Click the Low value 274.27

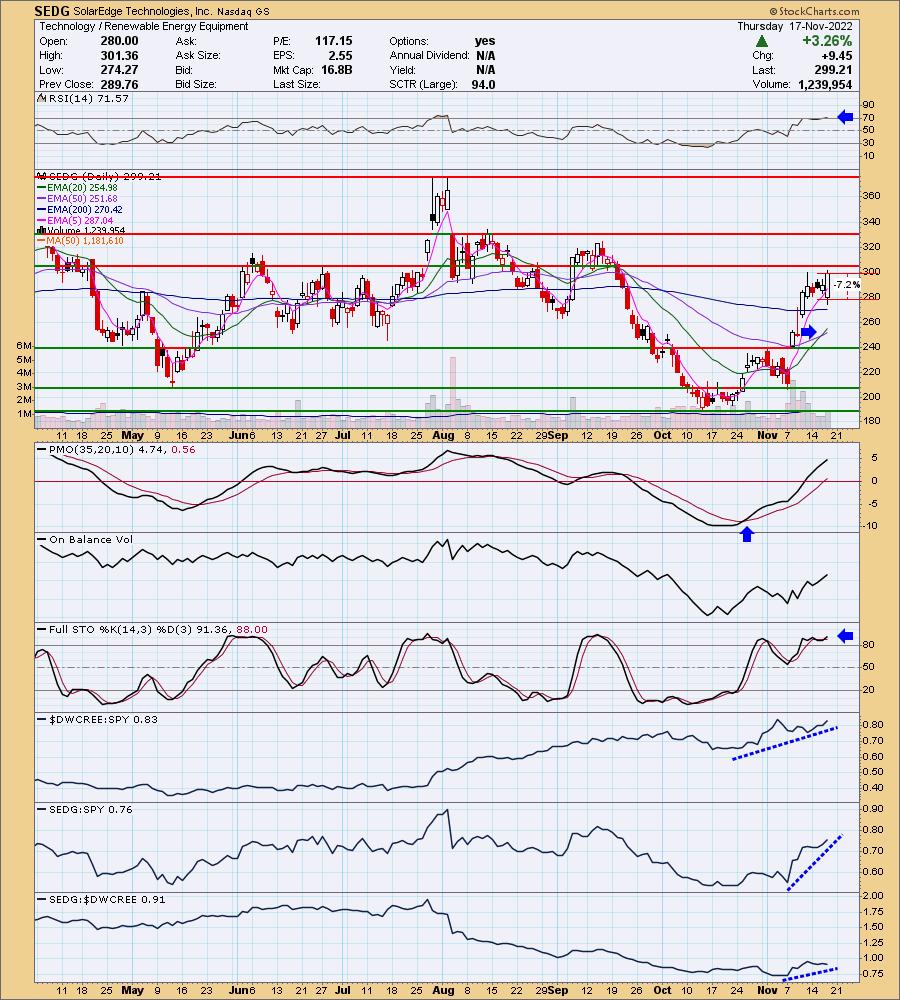[x=119, y=70]
